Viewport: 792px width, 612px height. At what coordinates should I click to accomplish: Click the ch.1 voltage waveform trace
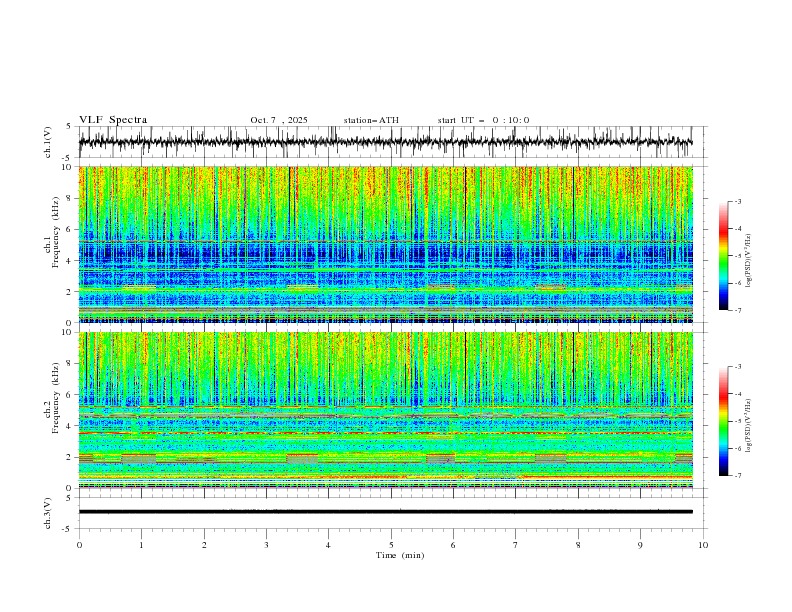(x=385, y=142)
